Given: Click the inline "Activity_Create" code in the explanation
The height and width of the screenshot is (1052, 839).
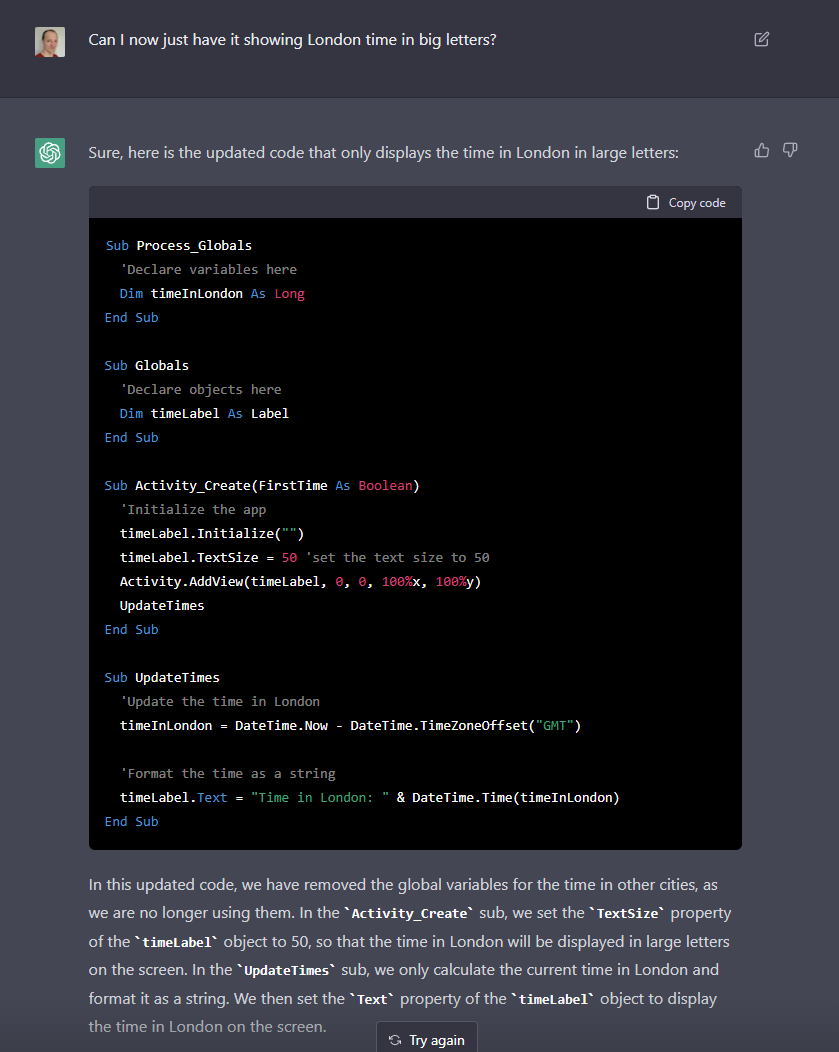Looking at the screenshot, I should [x=409, y=914].
